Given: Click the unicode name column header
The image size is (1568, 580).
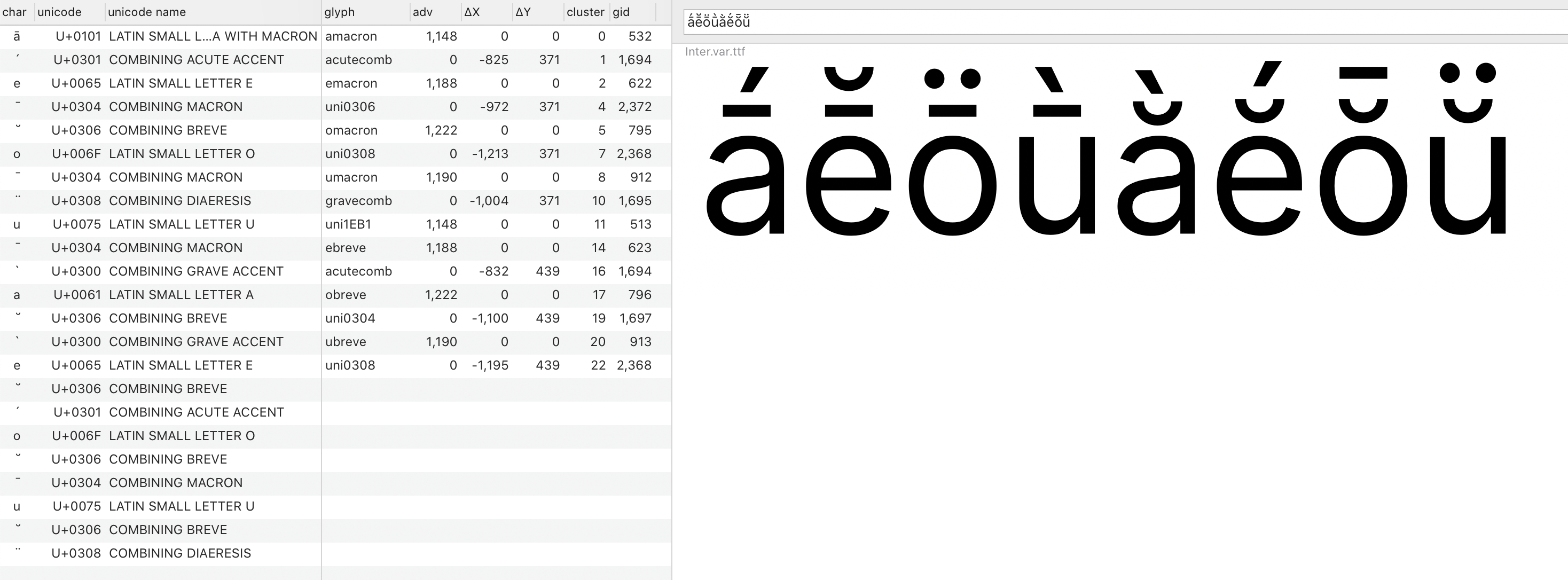Looking at the screenshot, I should pos(146,12).
